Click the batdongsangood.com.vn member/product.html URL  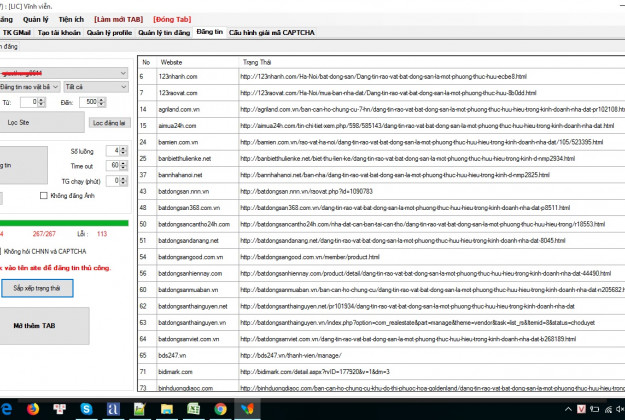(310, 257)
